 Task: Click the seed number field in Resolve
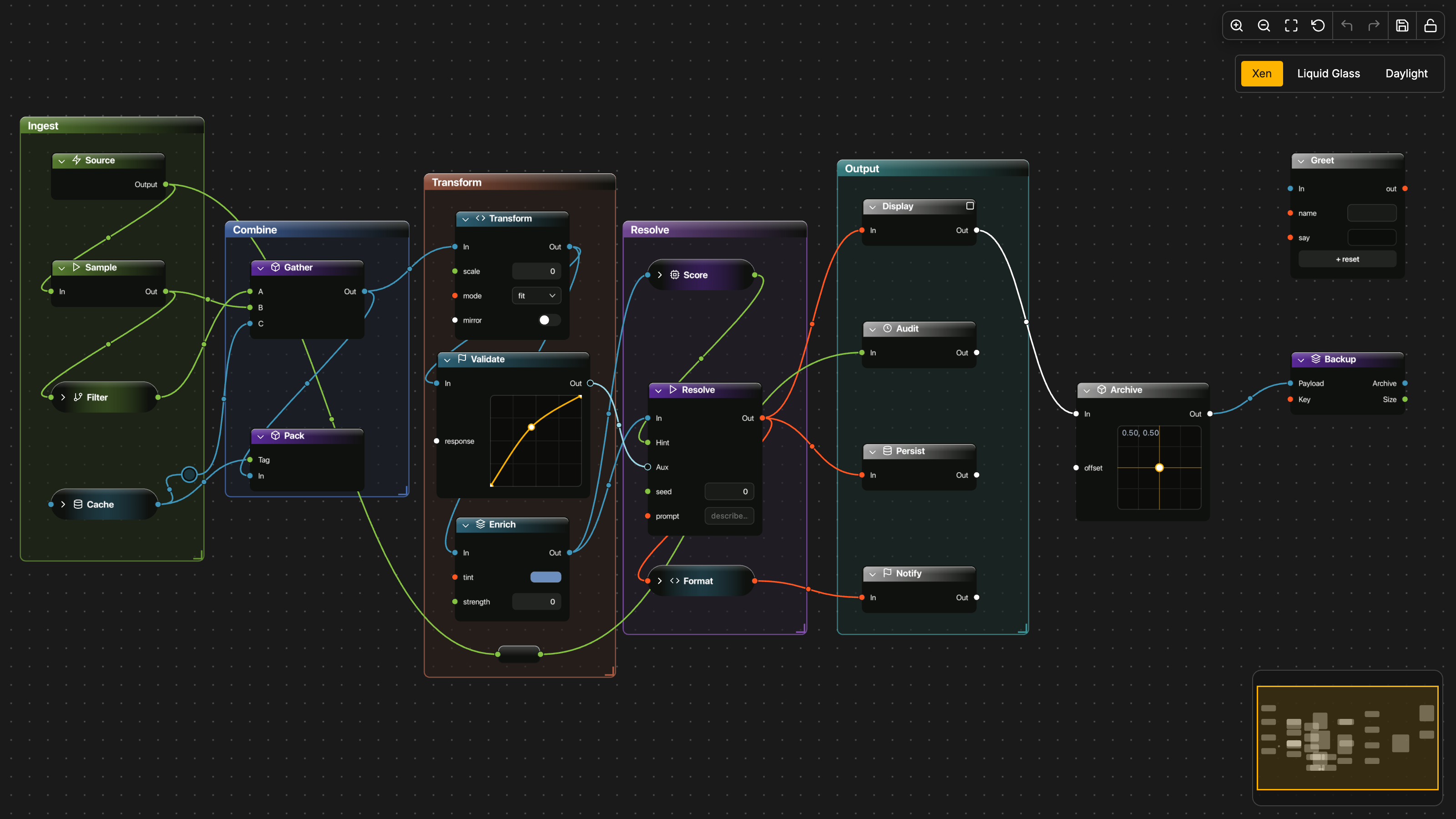click(729, 491)
